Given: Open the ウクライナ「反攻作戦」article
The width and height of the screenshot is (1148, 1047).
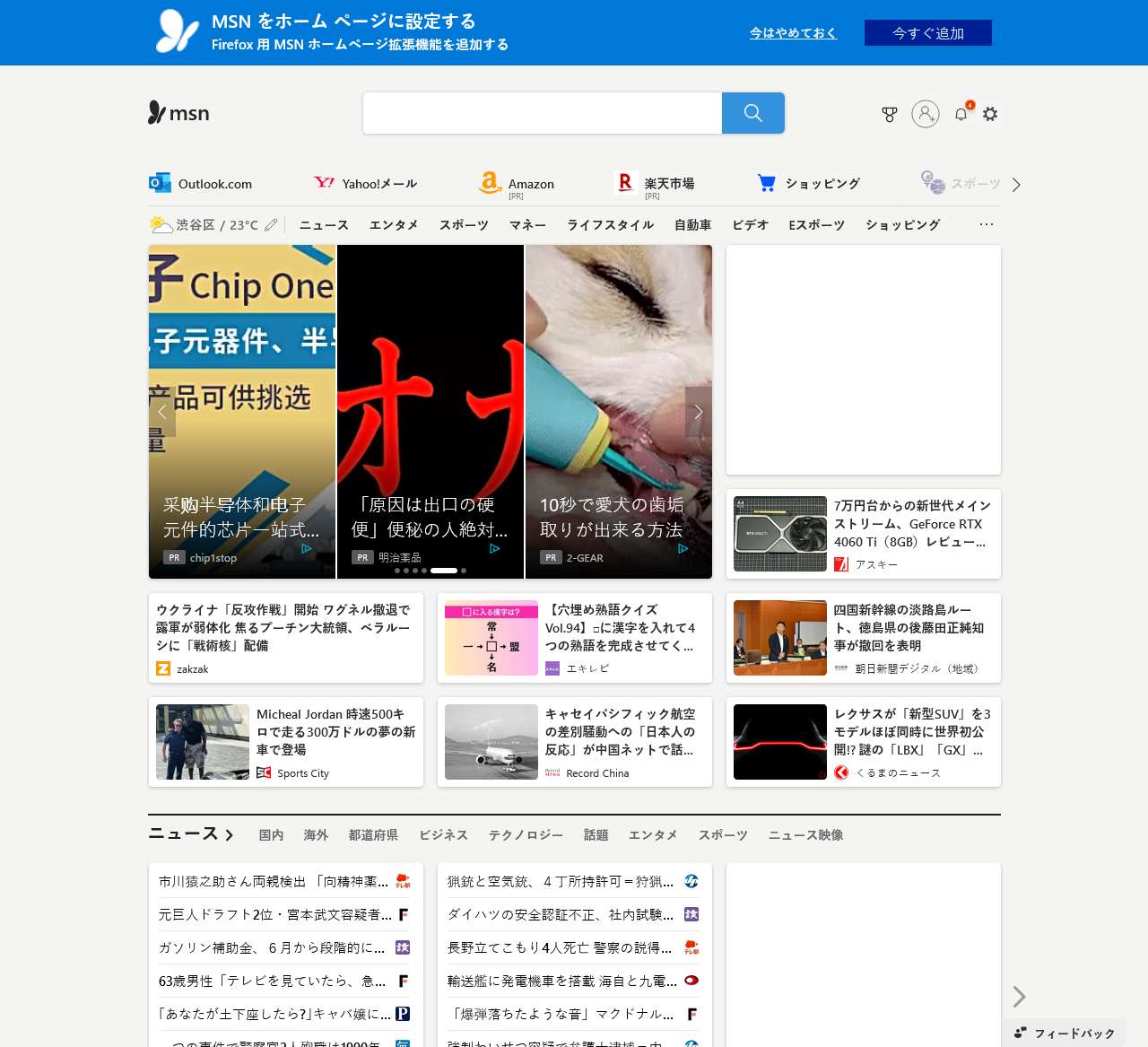Looking at the screenshot, I should coord(286,638).
